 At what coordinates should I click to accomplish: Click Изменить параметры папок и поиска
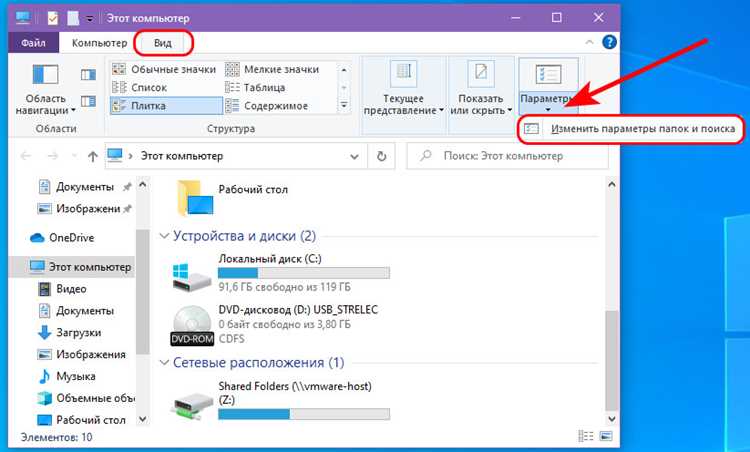[x=631, y=129]
